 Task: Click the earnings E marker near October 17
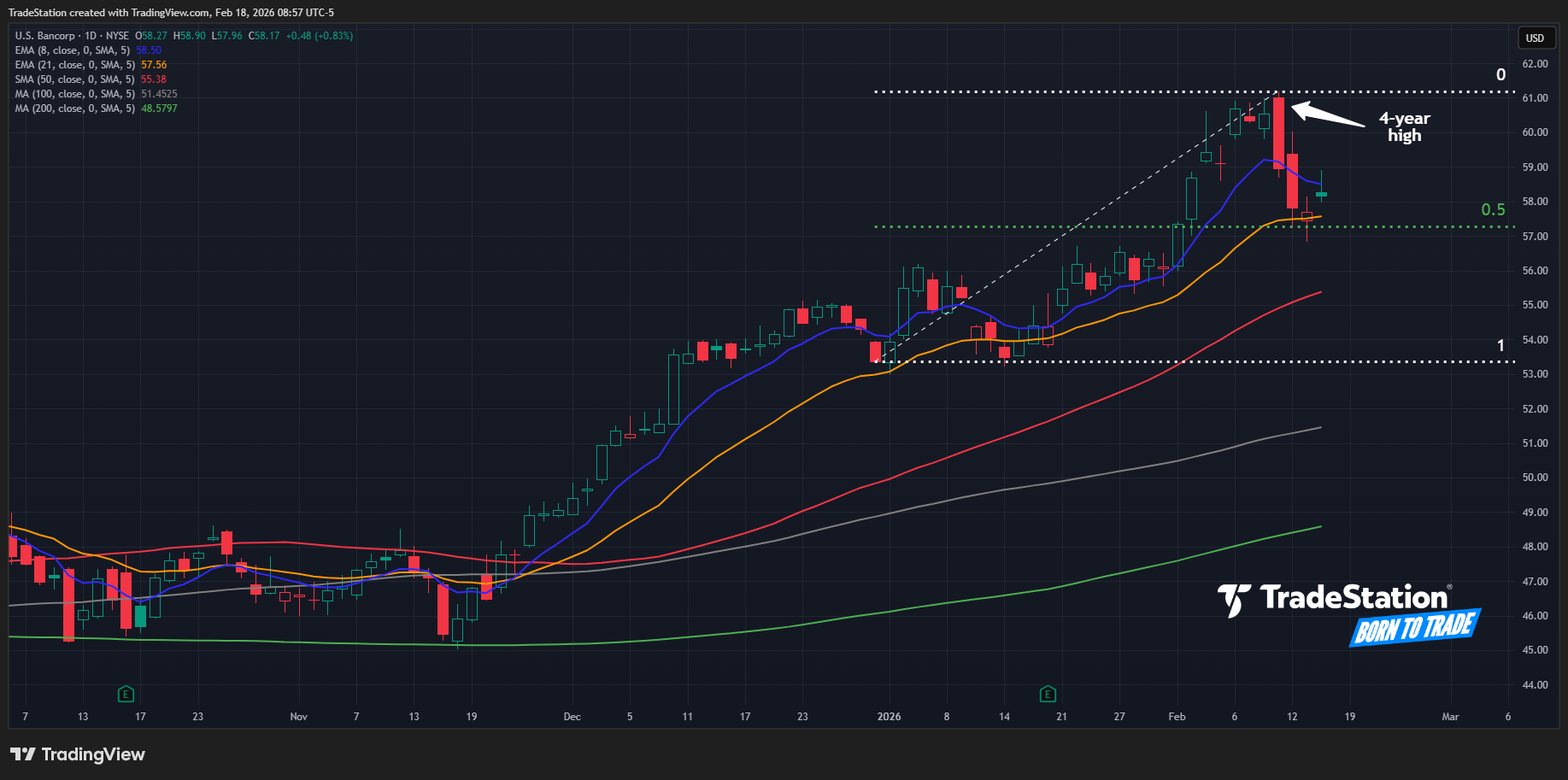(x=126, y=694)
